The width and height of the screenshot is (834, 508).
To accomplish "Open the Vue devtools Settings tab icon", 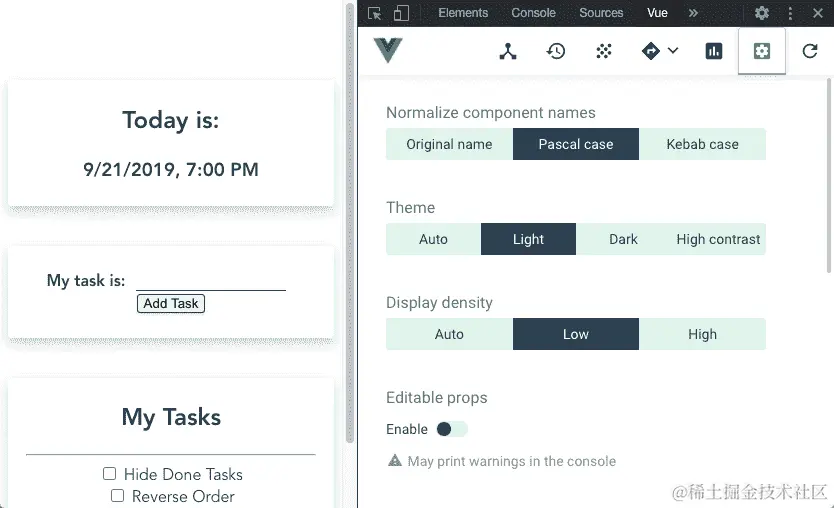I will click(762, 51).
